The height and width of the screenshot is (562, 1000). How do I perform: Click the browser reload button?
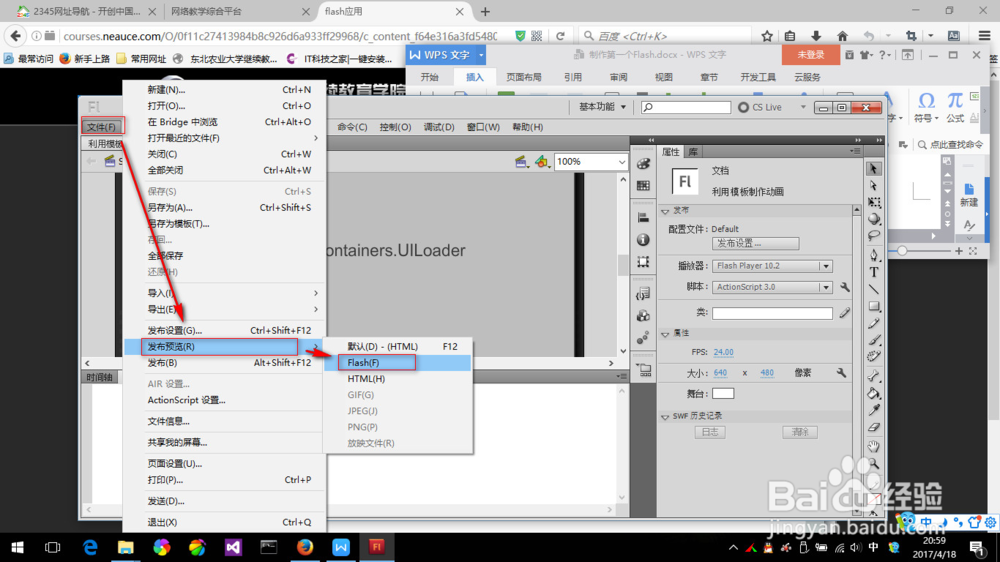click(x=560, y=36)
